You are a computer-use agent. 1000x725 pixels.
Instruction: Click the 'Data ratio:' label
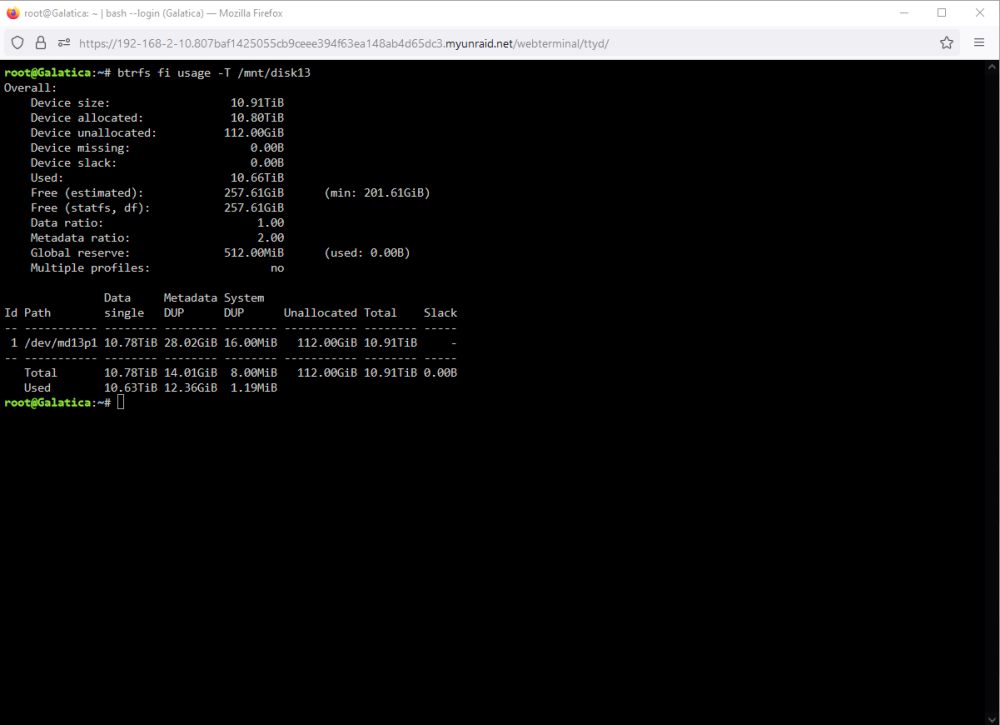point(66,223)
